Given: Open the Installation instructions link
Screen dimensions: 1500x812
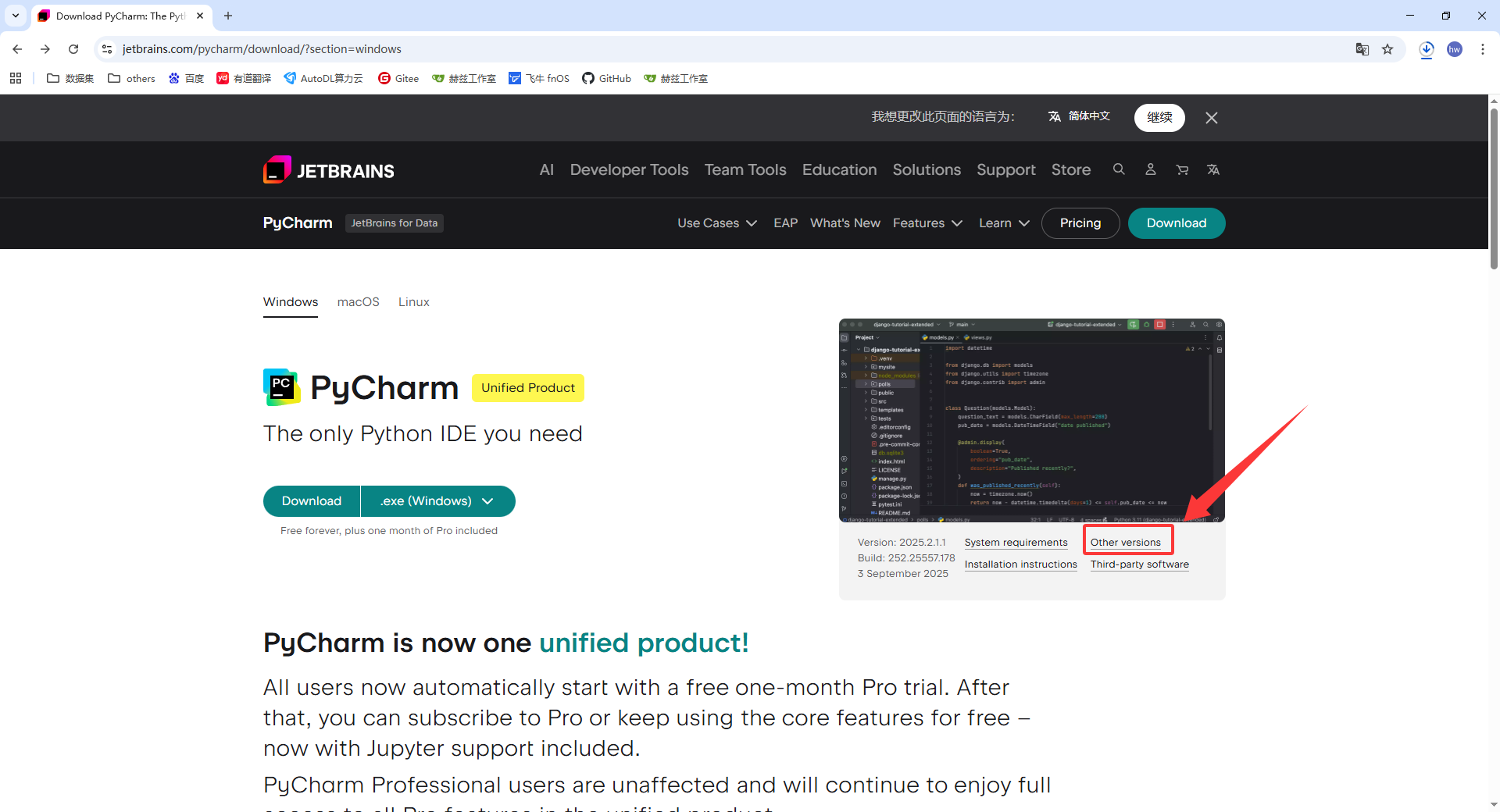Looking at the screenshot, I should (x=1020, y=564).
